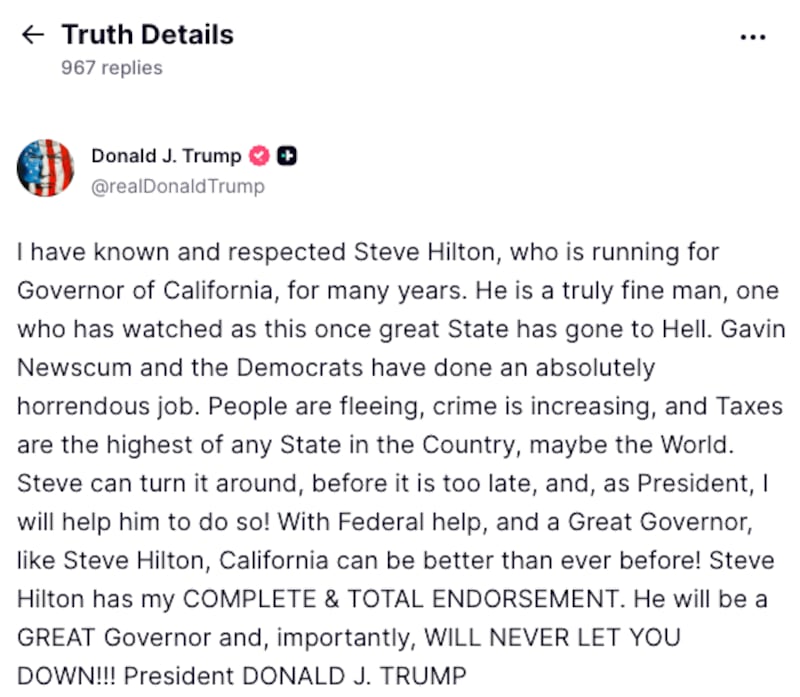This screenshot has width=800, height=697.
Task: Select the Donald J. Trump display name
Action: point(166,155)
